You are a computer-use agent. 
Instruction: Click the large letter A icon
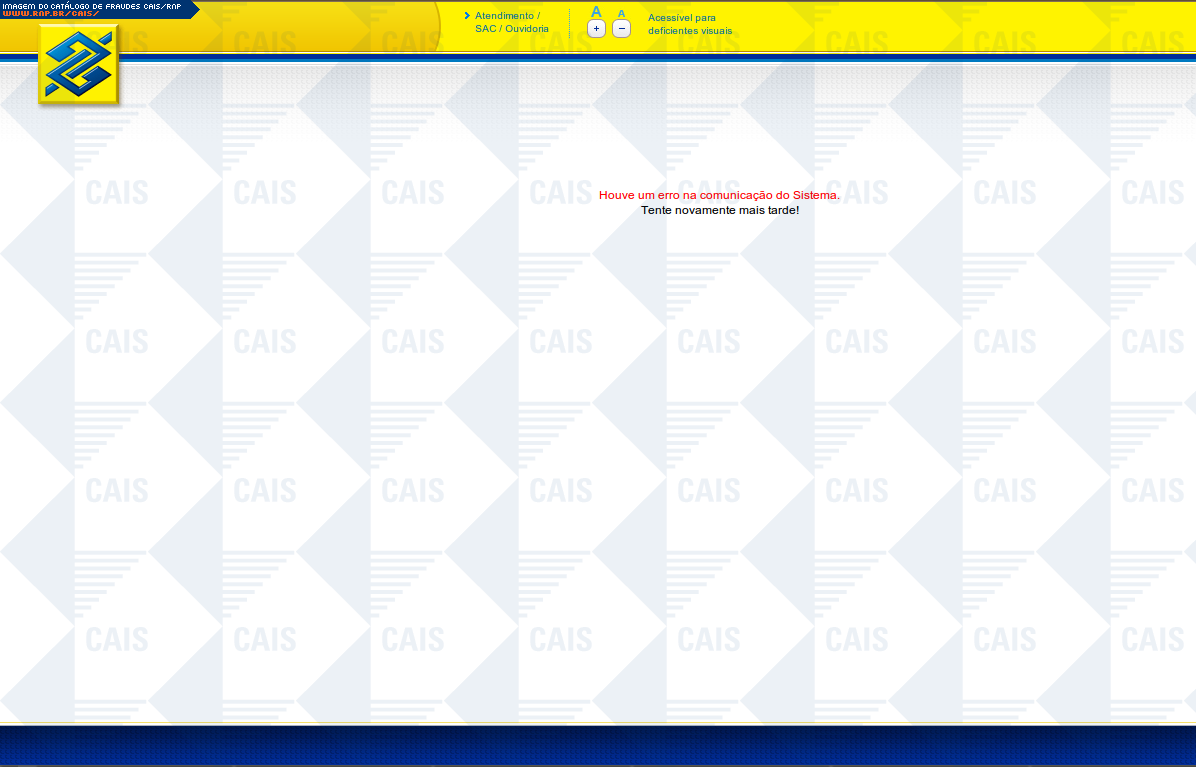596,12
